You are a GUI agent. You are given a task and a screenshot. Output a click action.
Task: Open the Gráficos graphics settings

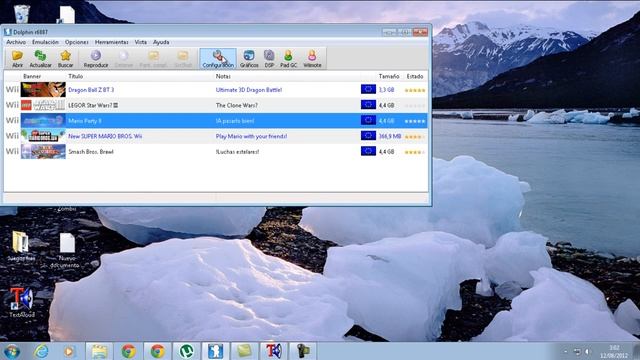point(249,58)
